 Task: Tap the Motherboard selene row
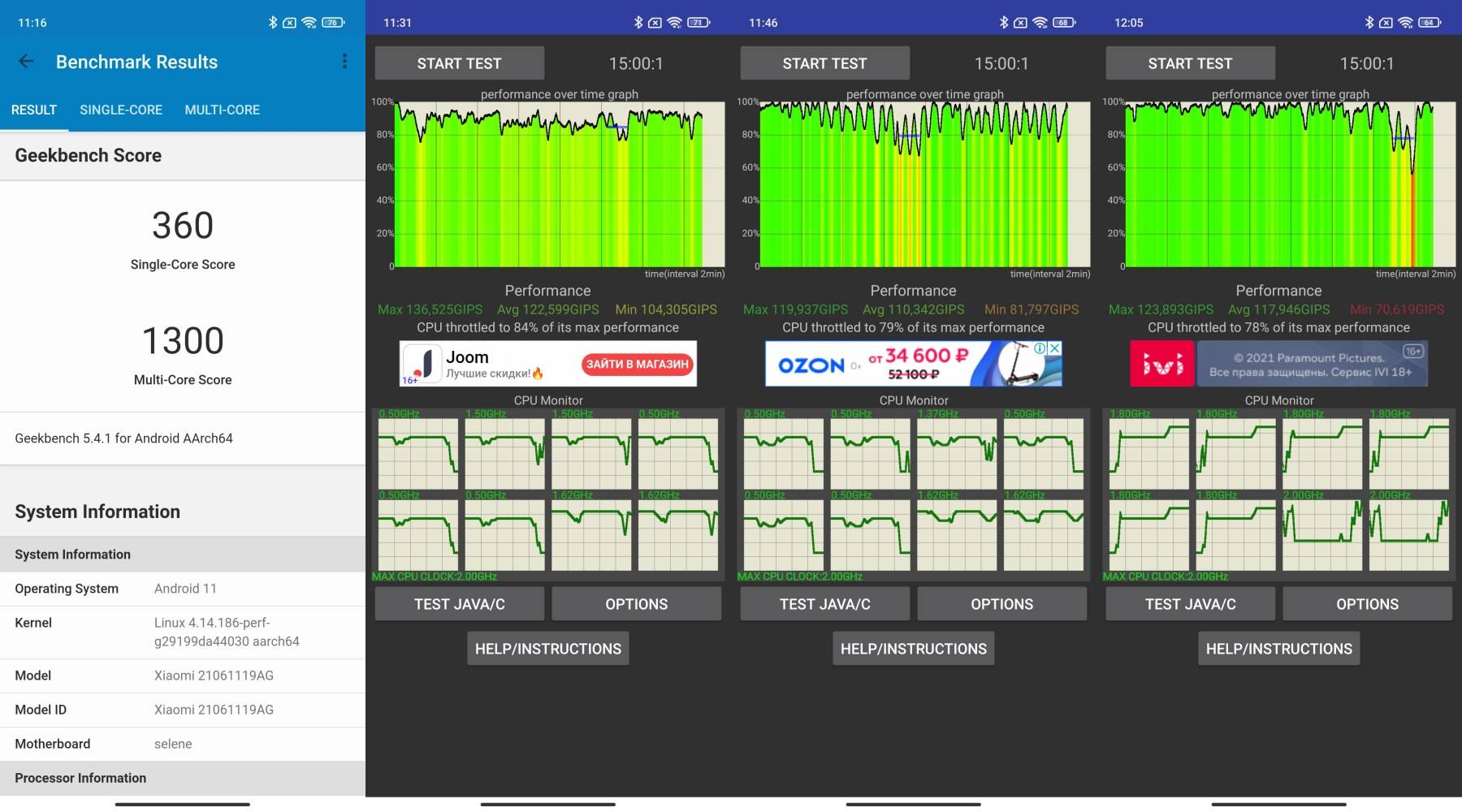pos(183,744)
